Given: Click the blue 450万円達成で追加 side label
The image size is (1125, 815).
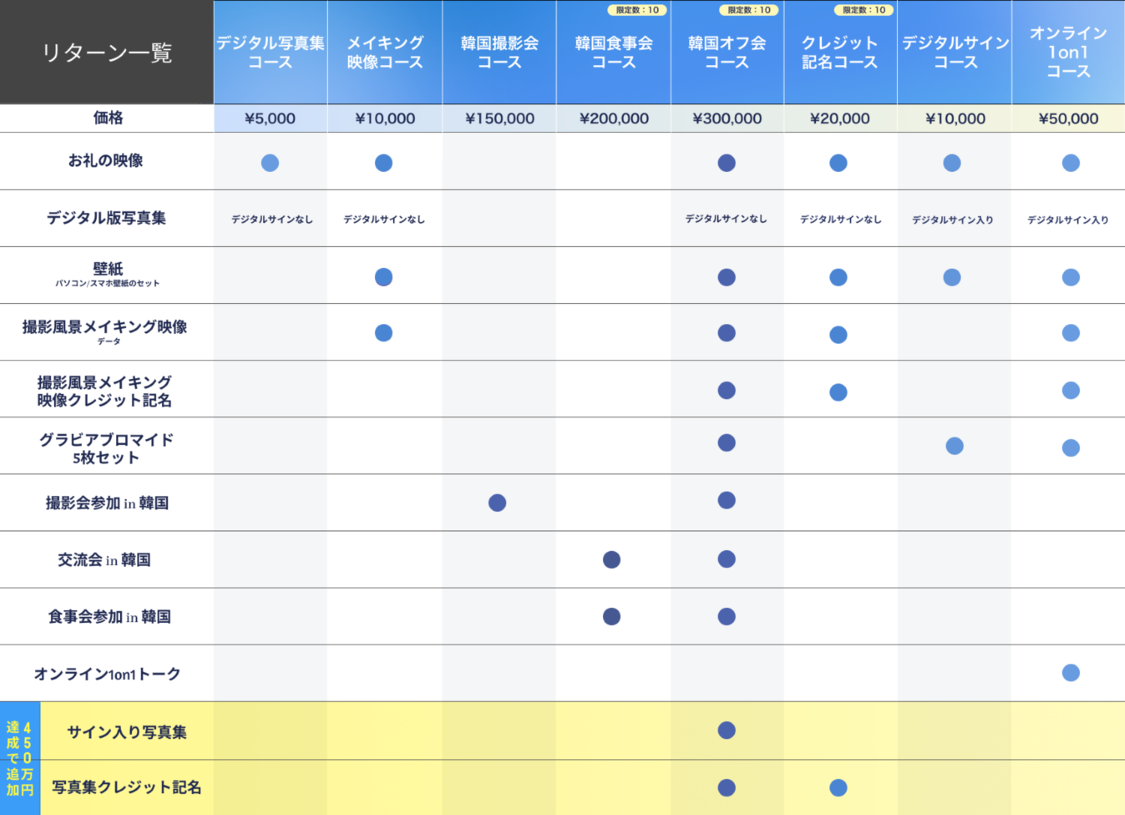Looking at the screenshot, I should coord(20,758).
